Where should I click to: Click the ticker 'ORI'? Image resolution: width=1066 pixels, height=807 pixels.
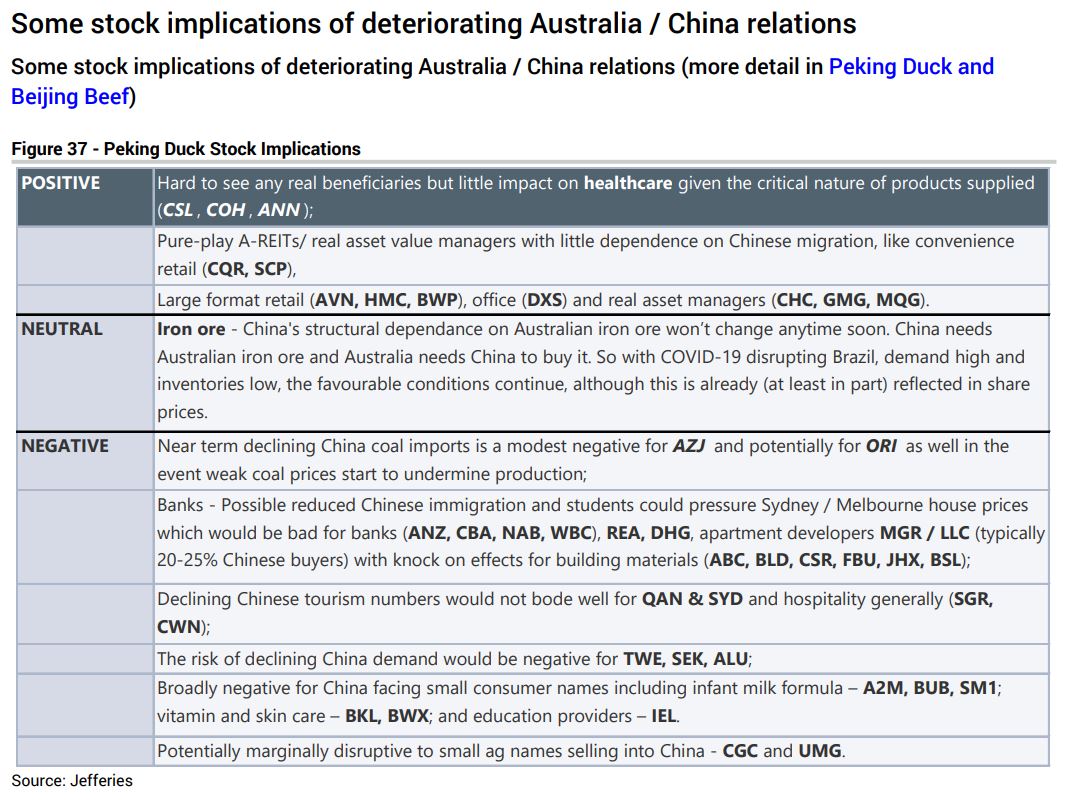[x=881, y=446]
